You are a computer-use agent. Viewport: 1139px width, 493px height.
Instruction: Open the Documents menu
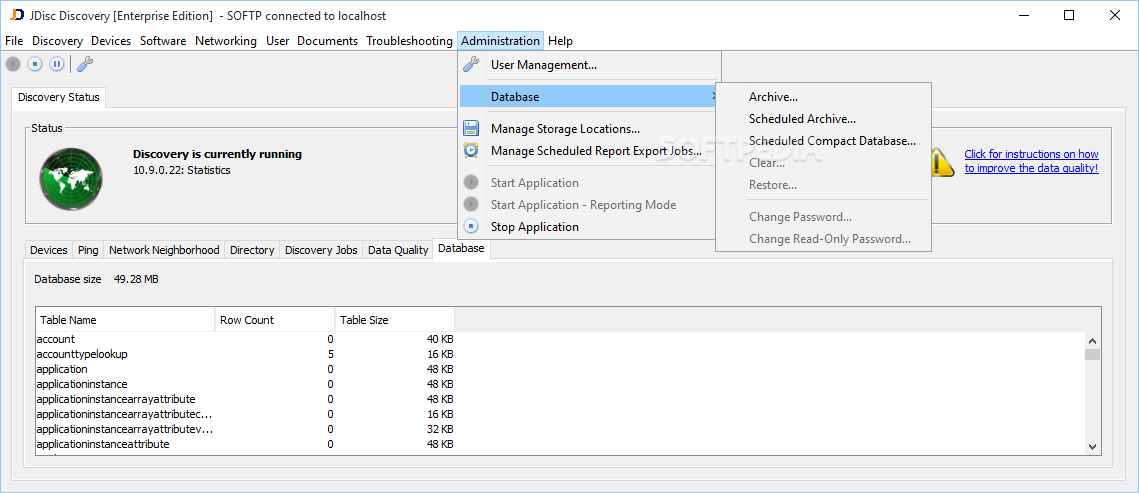coord(328,41)
